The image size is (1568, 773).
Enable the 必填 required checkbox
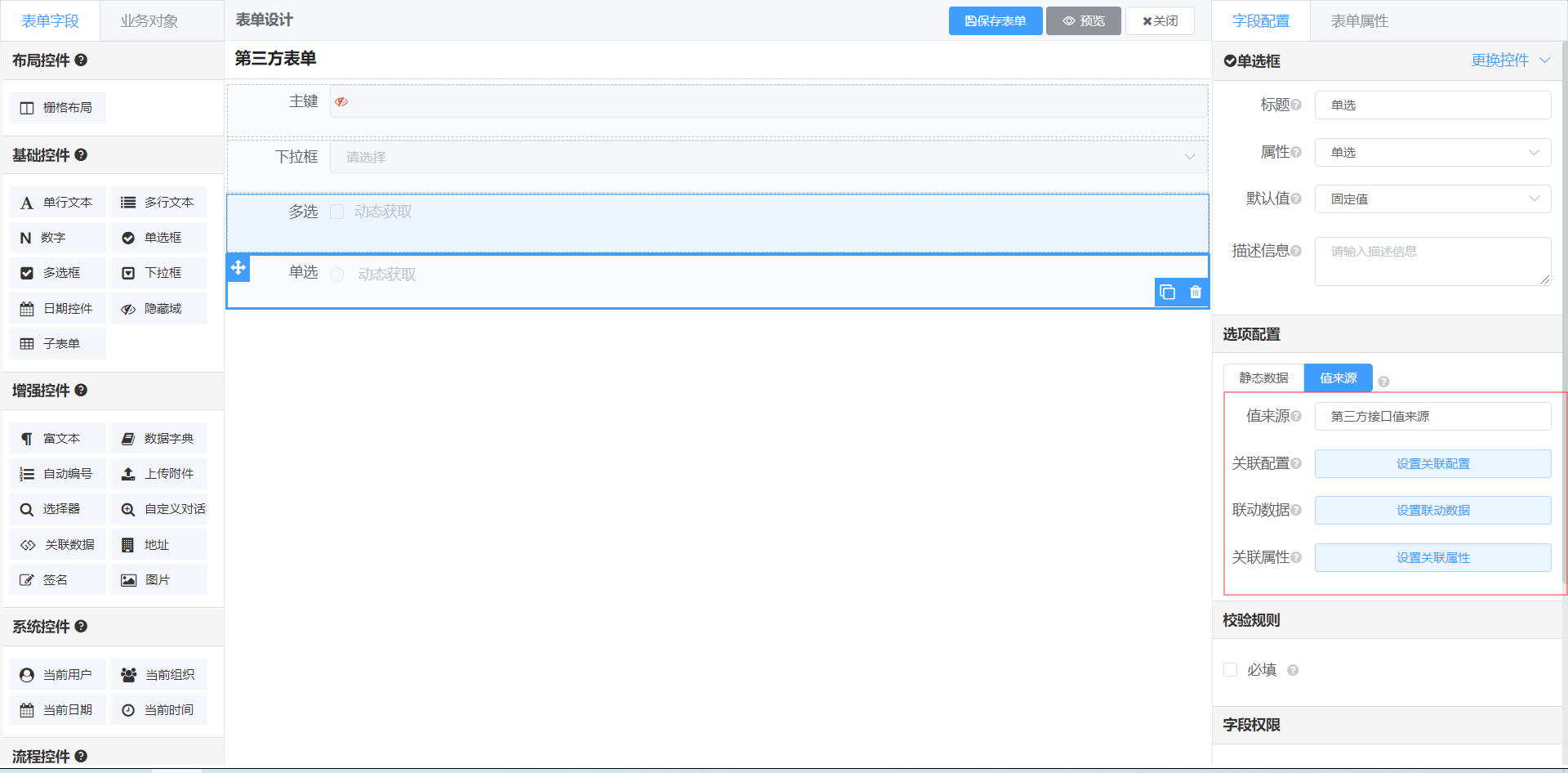point(1231,670)
